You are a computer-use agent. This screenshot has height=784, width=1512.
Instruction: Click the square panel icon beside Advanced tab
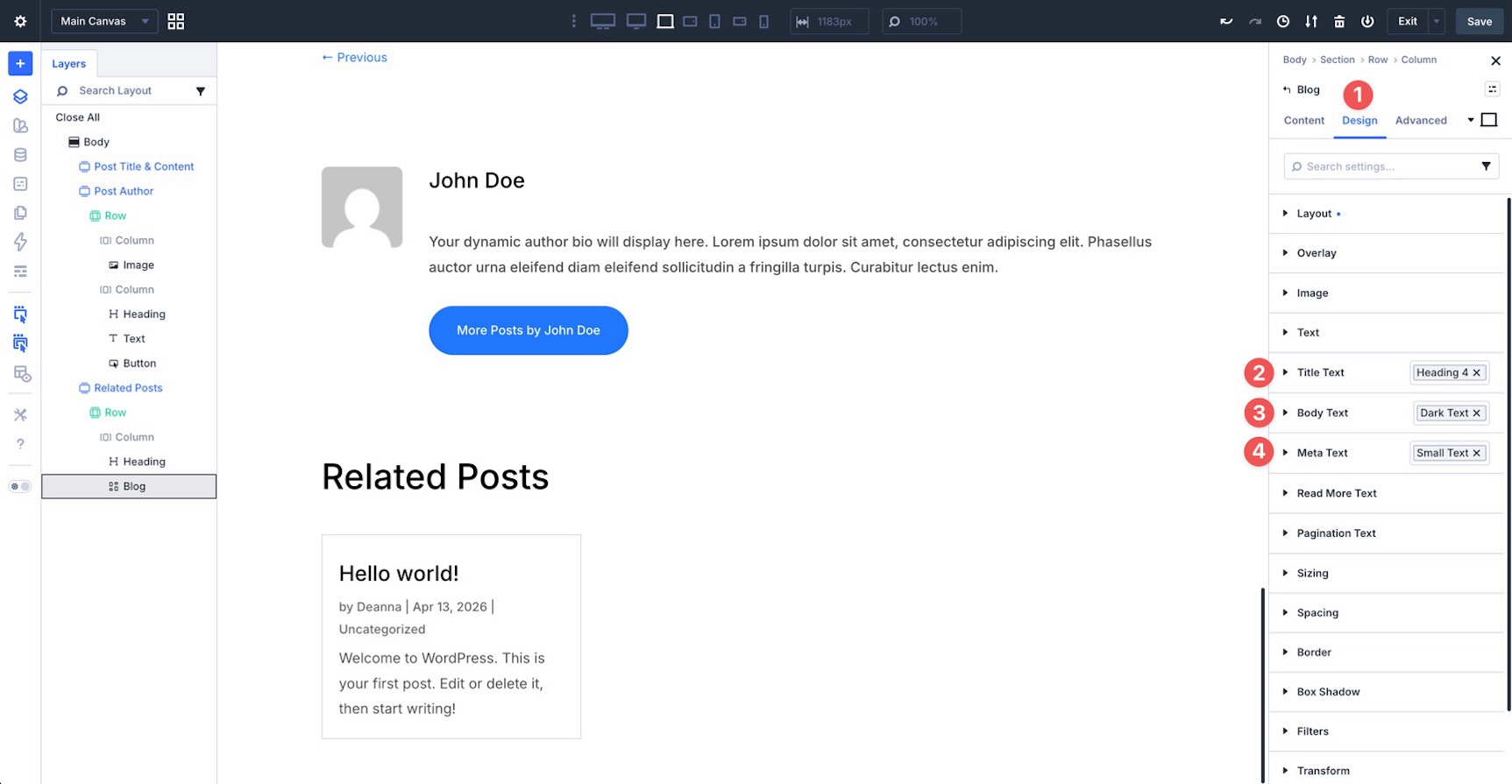(x=1489, y=120)
